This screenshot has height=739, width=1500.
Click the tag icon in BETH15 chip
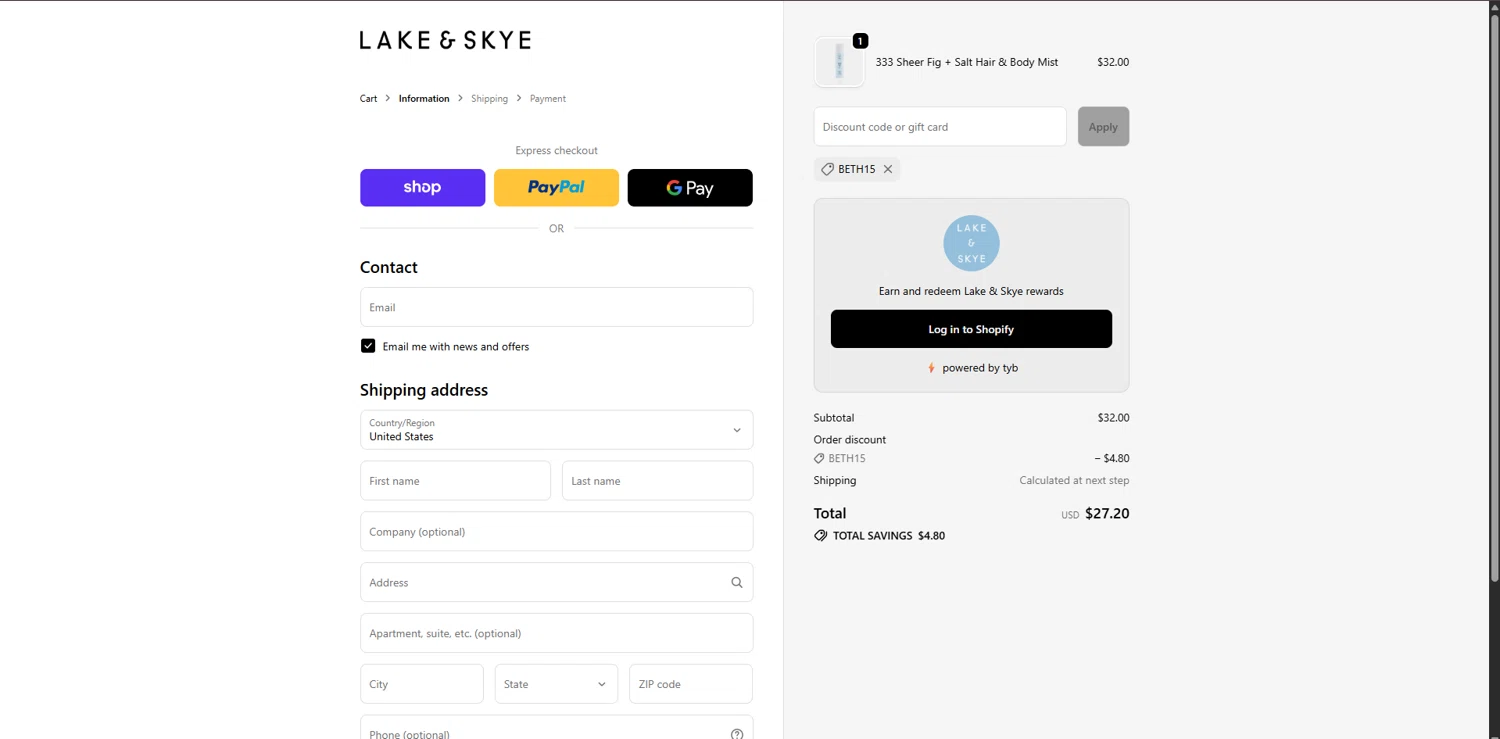coord(827,169)
